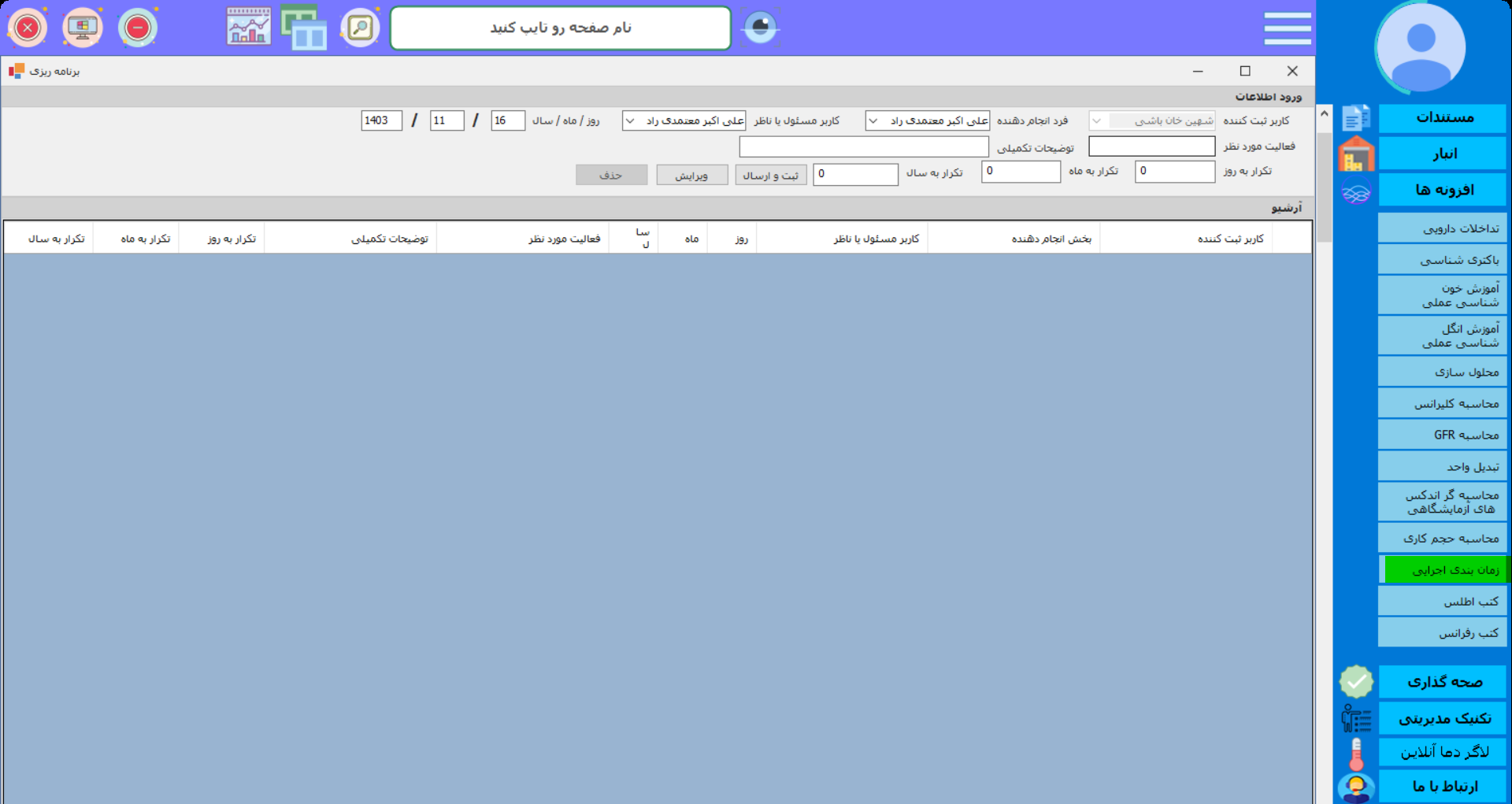Click the green table layout icon

pyautogui.click(x=304, y=28)
